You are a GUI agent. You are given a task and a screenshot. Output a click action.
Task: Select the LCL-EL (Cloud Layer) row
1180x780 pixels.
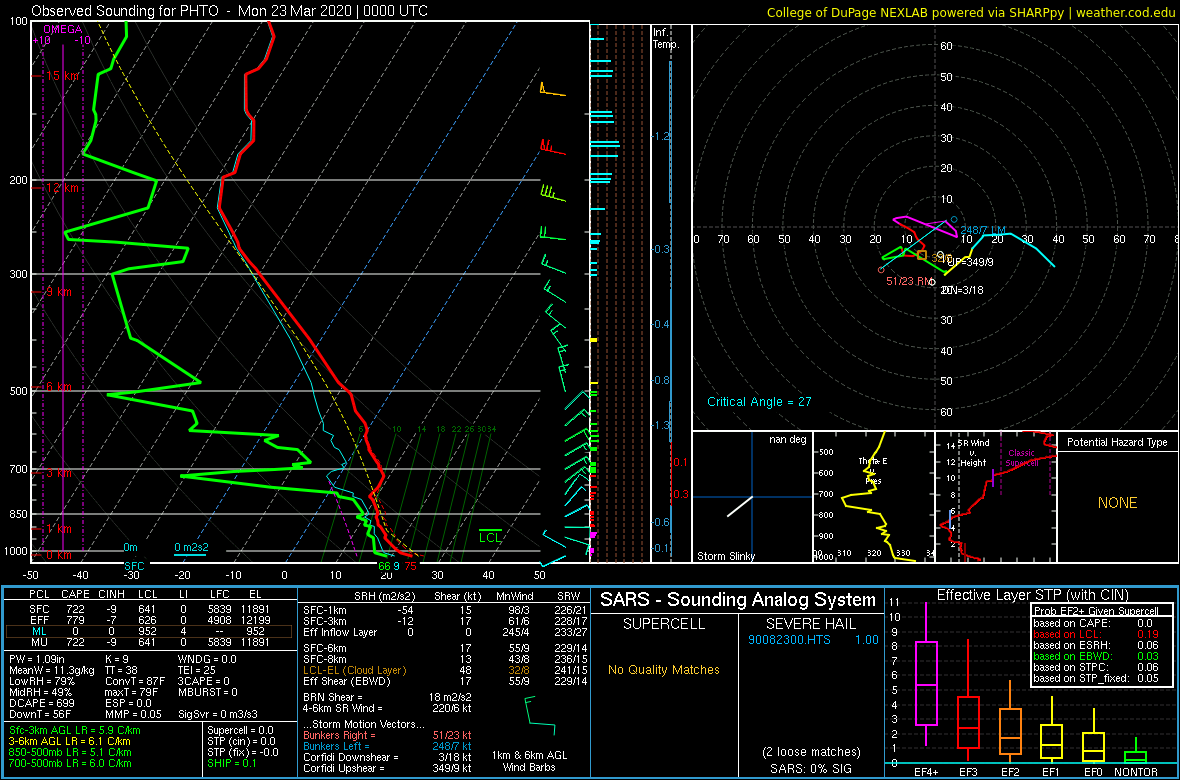pyautogui.click(x=446, y=671)
